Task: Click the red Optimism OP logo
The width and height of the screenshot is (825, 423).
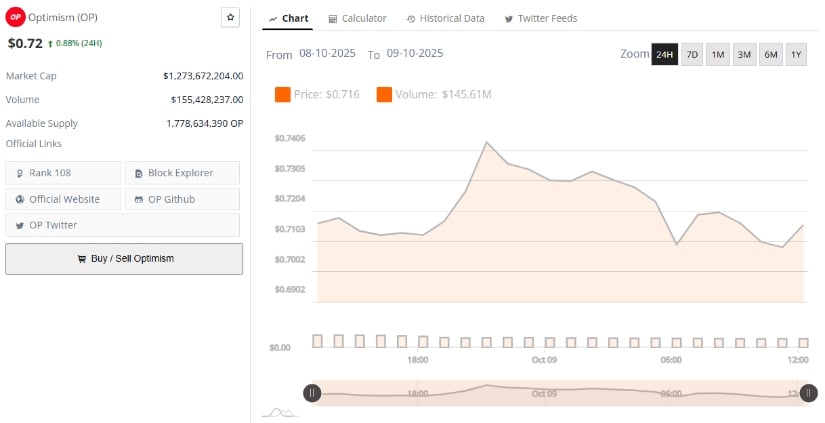Action: pyautogui.click(x=15, y=17)
